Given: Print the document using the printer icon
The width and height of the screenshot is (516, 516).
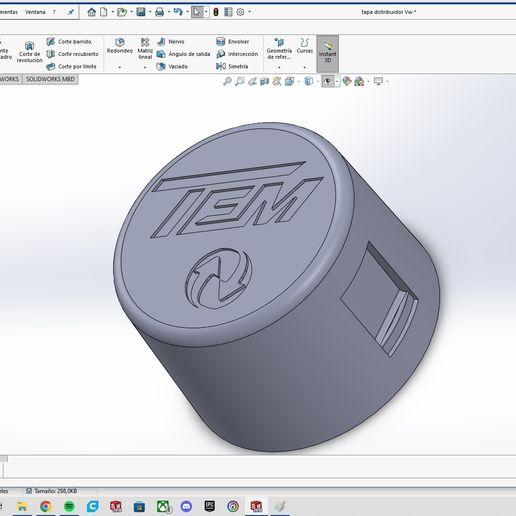Looking at the screenshot, I should coord(160,12).
